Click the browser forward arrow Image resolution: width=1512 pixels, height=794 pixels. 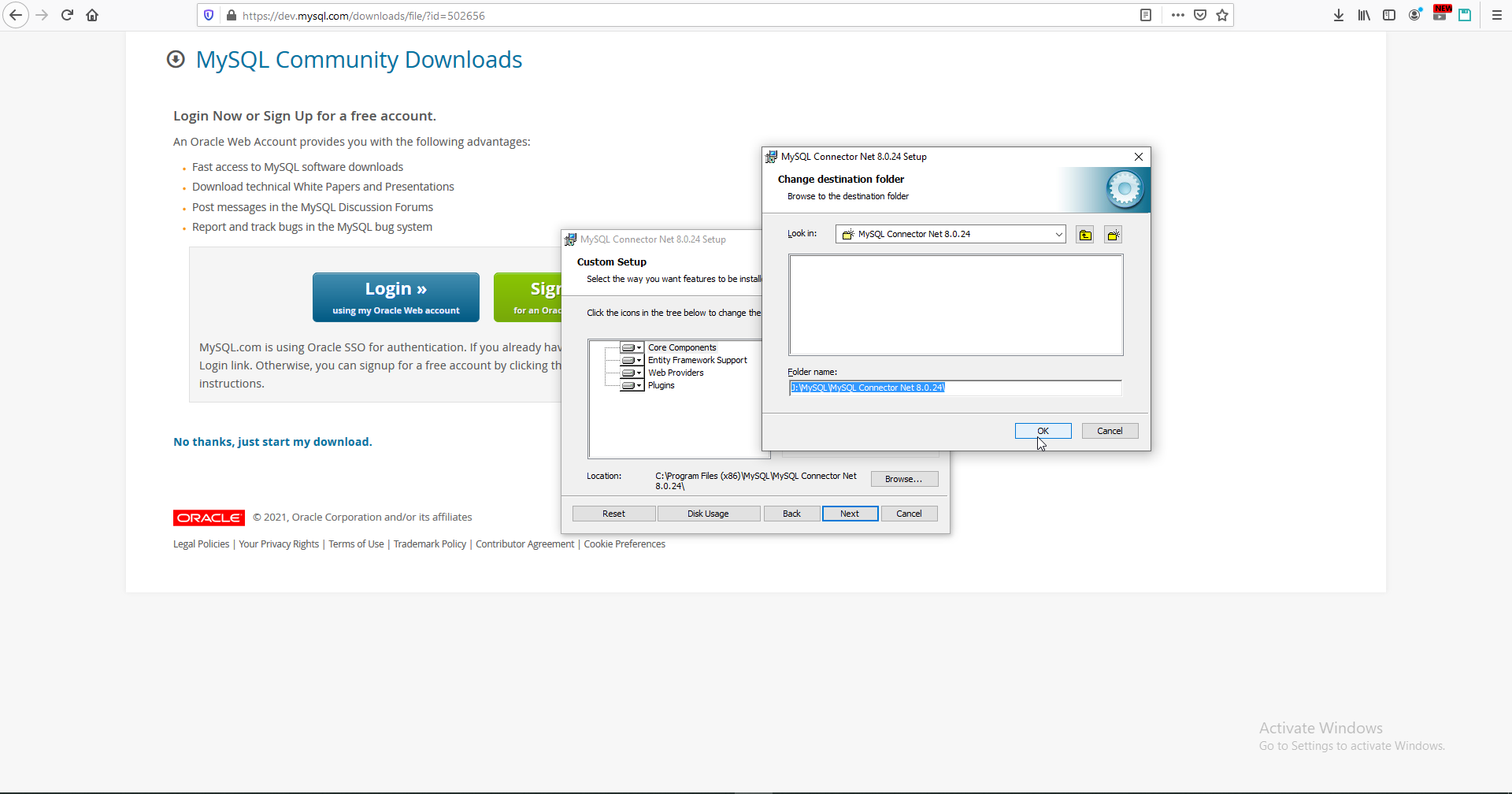point(43,15)
